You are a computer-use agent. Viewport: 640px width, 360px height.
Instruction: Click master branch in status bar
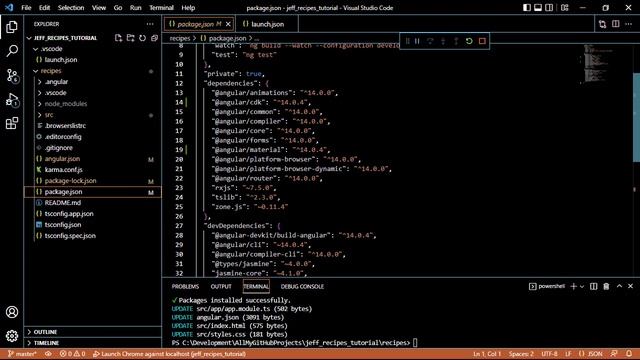coord(22,354)
